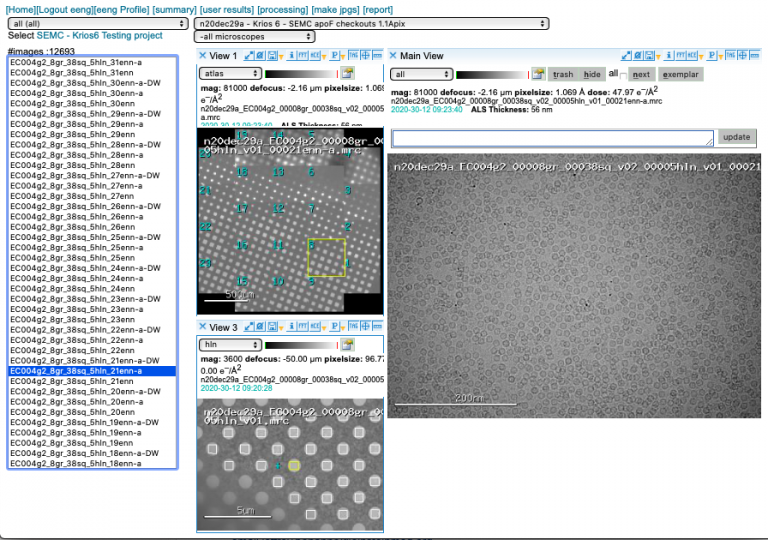Toggle the crosshair target icon in View 1
The width and height of the screenshot is (768, 540).
pos(365,55)
